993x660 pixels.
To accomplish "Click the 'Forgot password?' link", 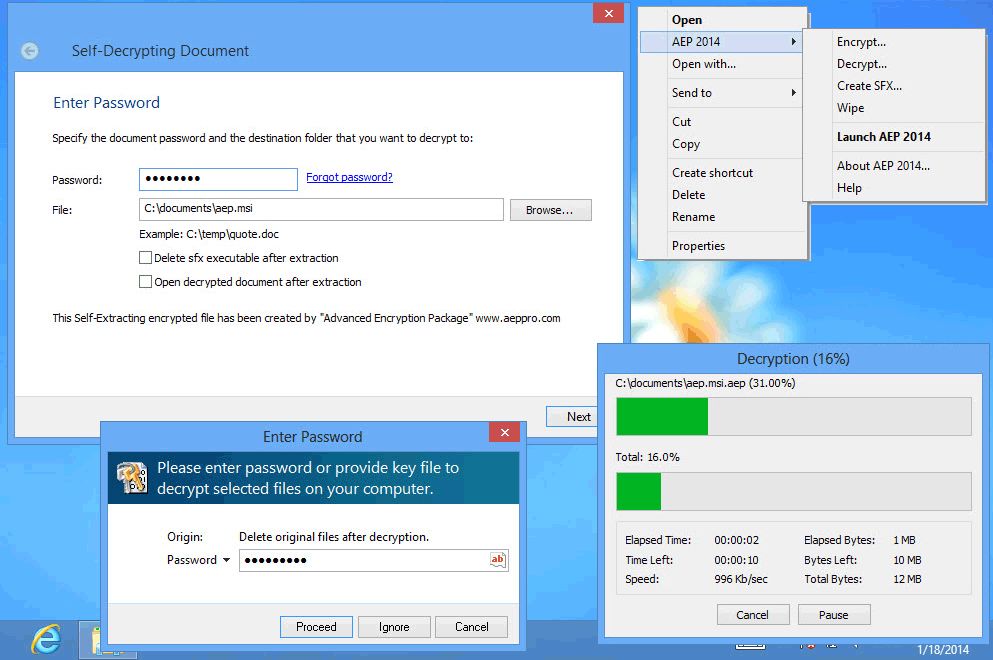I will (x=349, y=177).
